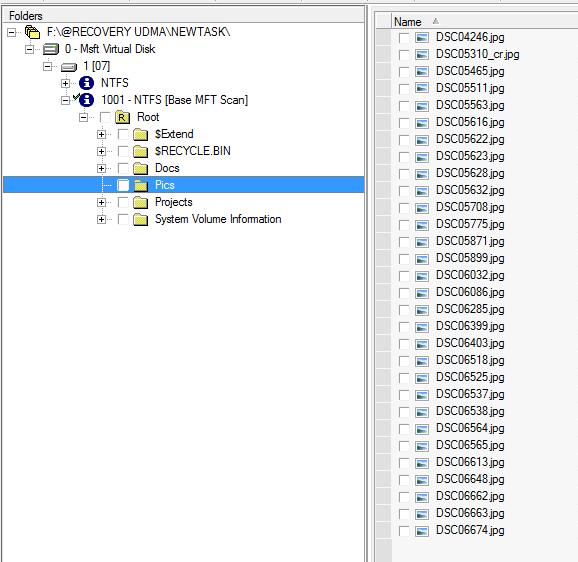Image resolution: width=578 pixels, height=562 pixels.
Task: Collapse the 1 [07] partition node
Action: (47, 66)
